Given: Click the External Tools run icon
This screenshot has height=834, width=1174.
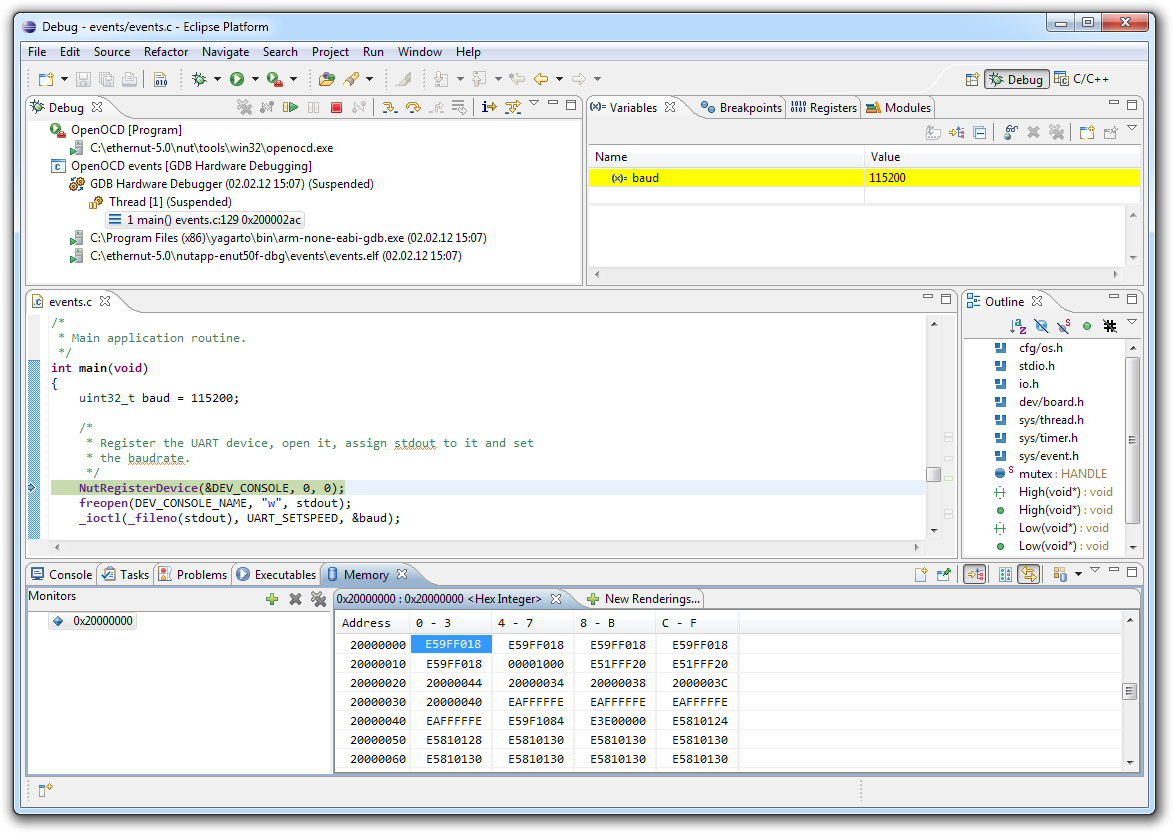Looking at the screenshot, I should click(x=274, y=79).
